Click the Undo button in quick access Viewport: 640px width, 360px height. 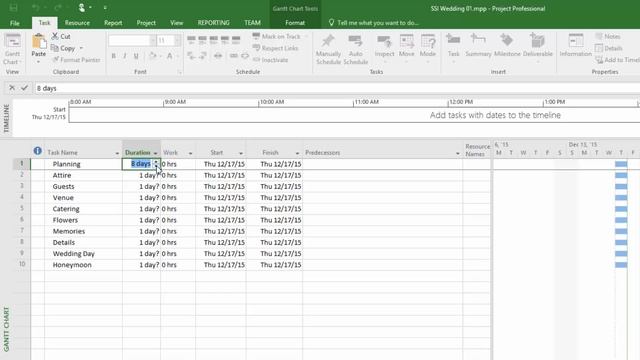coord(36,8)
